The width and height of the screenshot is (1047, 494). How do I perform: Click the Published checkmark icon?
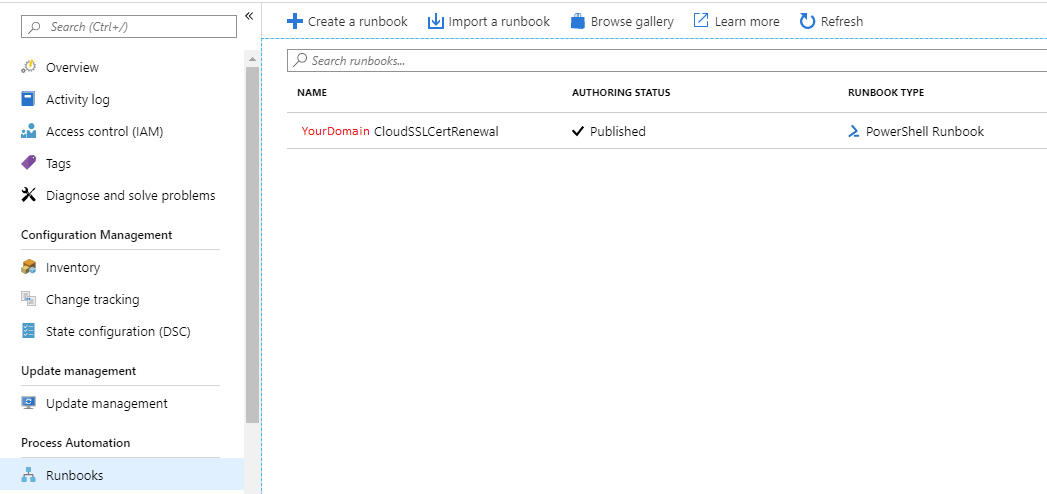(x=578, y=131)
